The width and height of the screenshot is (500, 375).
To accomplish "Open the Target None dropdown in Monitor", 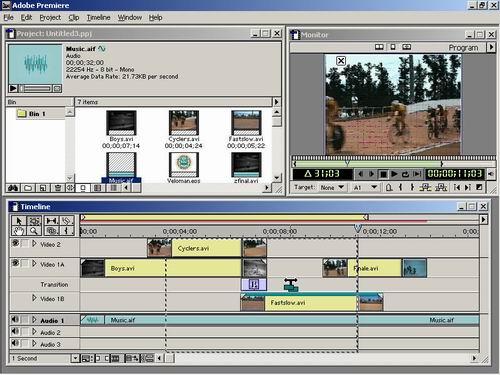I will 332,187.
